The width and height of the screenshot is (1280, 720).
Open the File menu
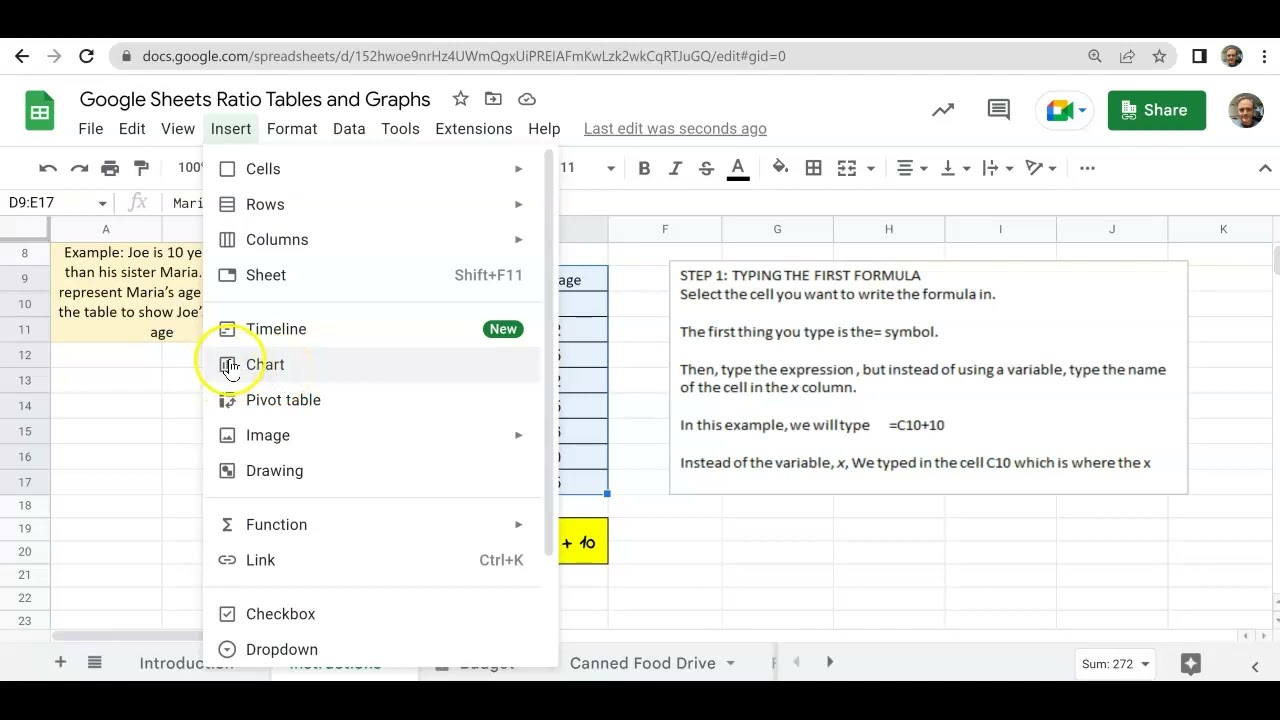click(91, 128)
